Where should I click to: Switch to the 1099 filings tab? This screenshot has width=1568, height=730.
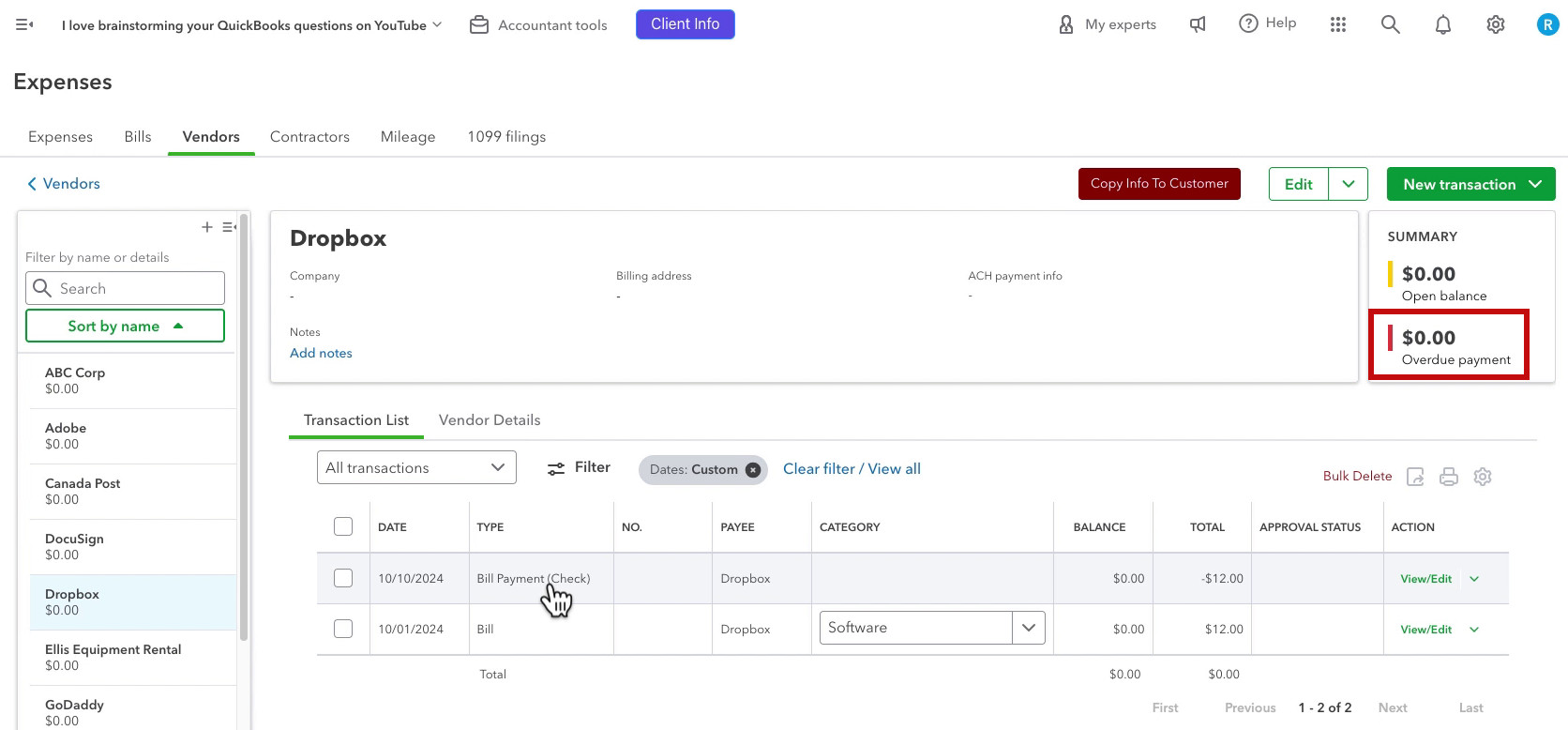[506, 137]
